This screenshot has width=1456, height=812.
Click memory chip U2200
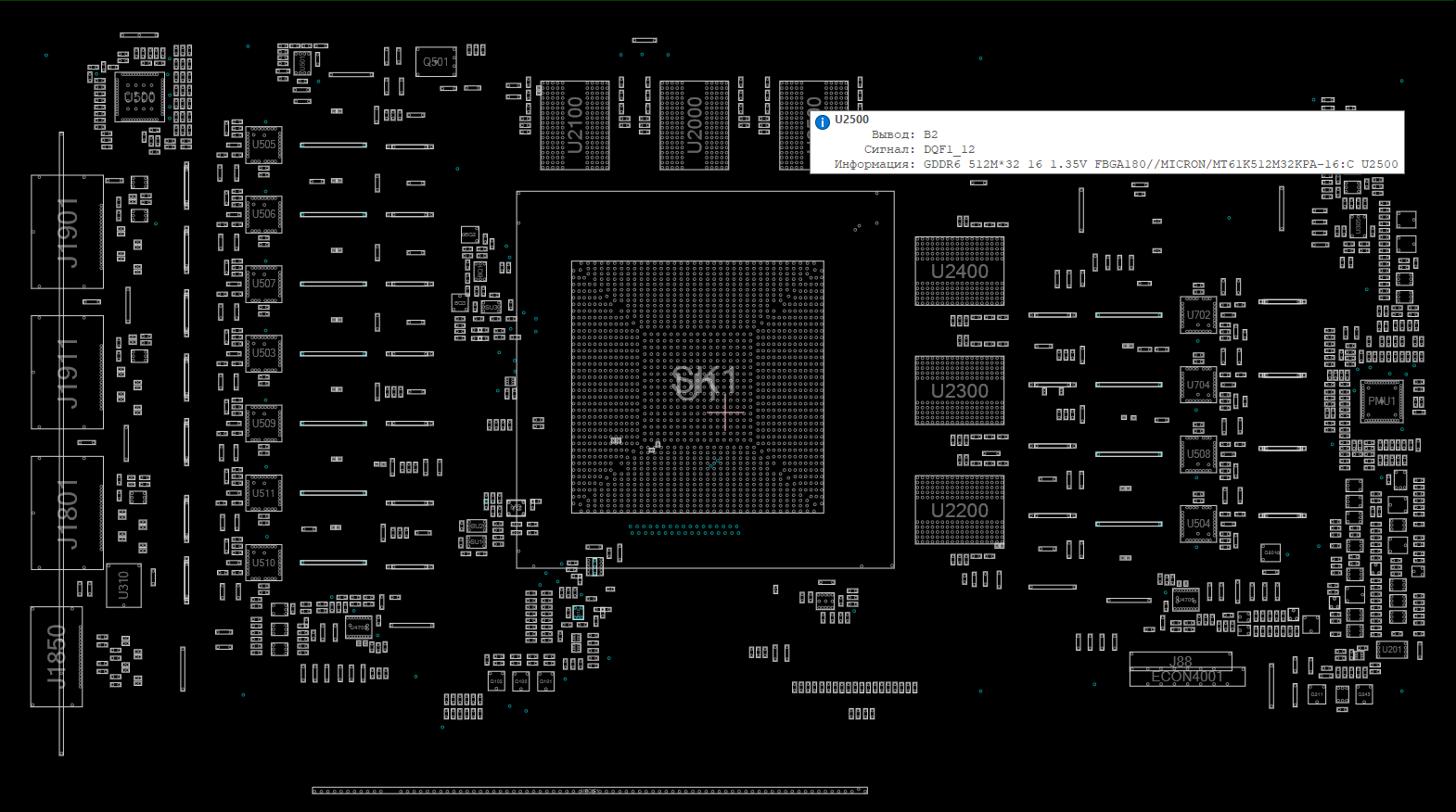[x=959, y=510]
